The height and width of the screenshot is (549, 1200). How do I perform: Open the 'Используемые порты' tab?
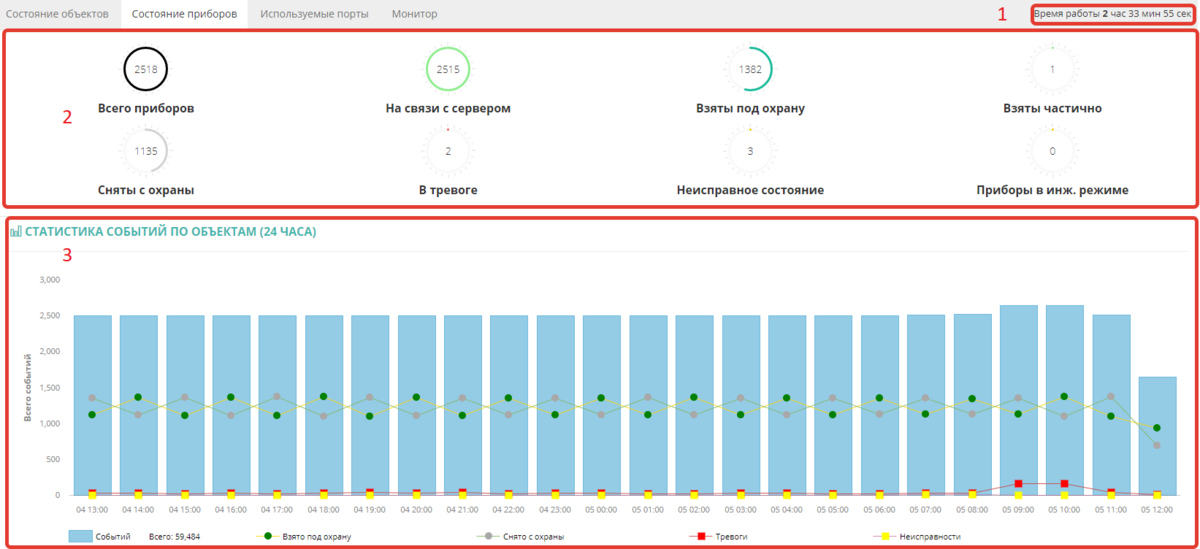pos(314,14)
